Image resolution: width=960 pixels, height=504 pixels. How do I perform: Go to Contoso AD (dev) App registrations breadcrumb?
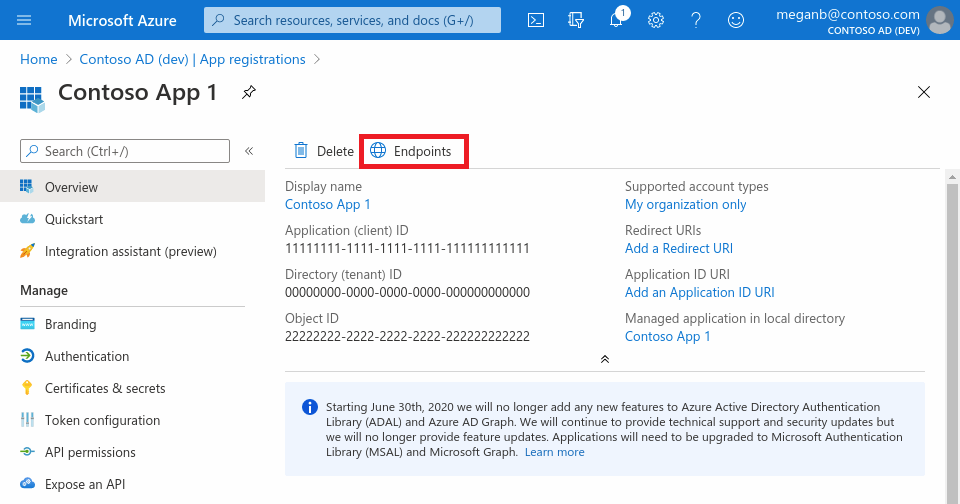tap(192, 59)
